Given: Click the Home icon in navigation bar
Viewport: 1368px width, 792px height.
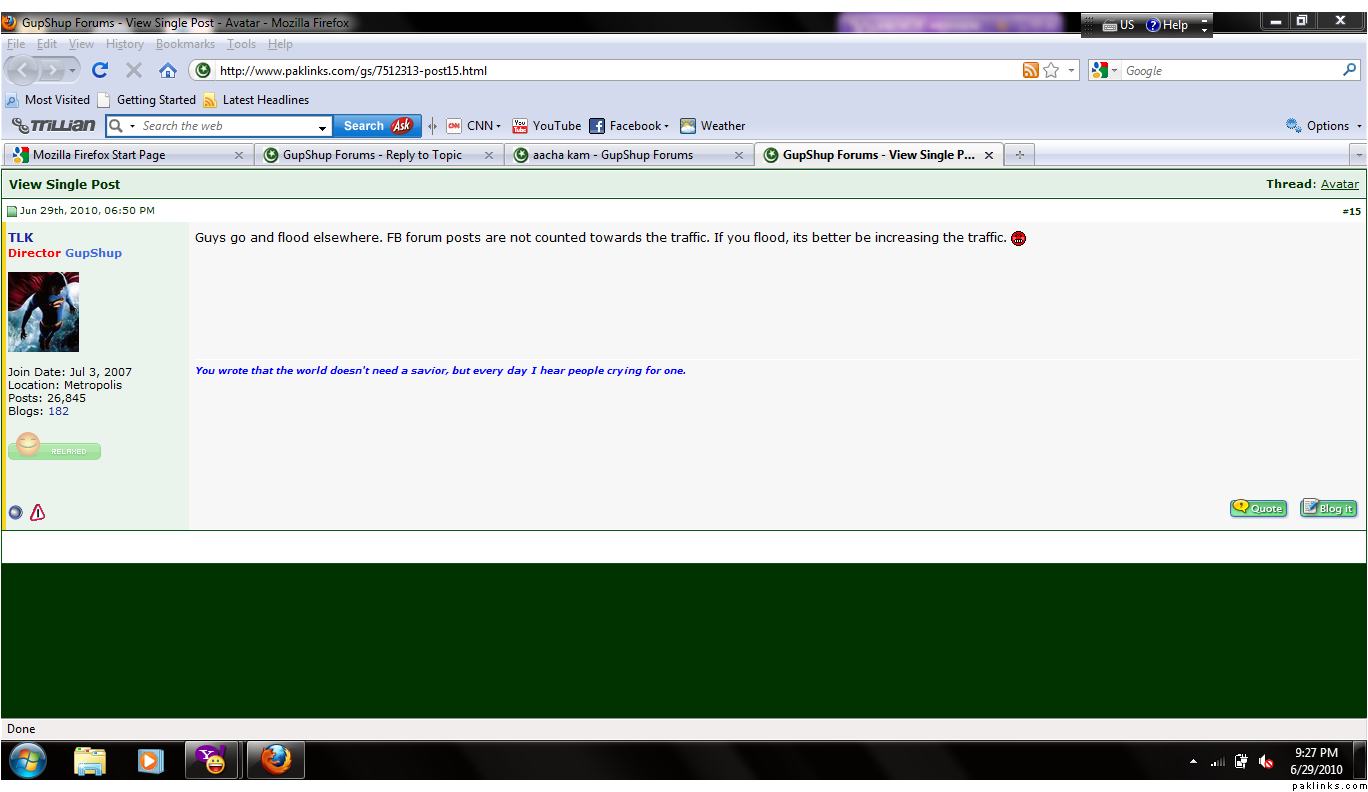Looking at the screenshot, I should point(168,70).
